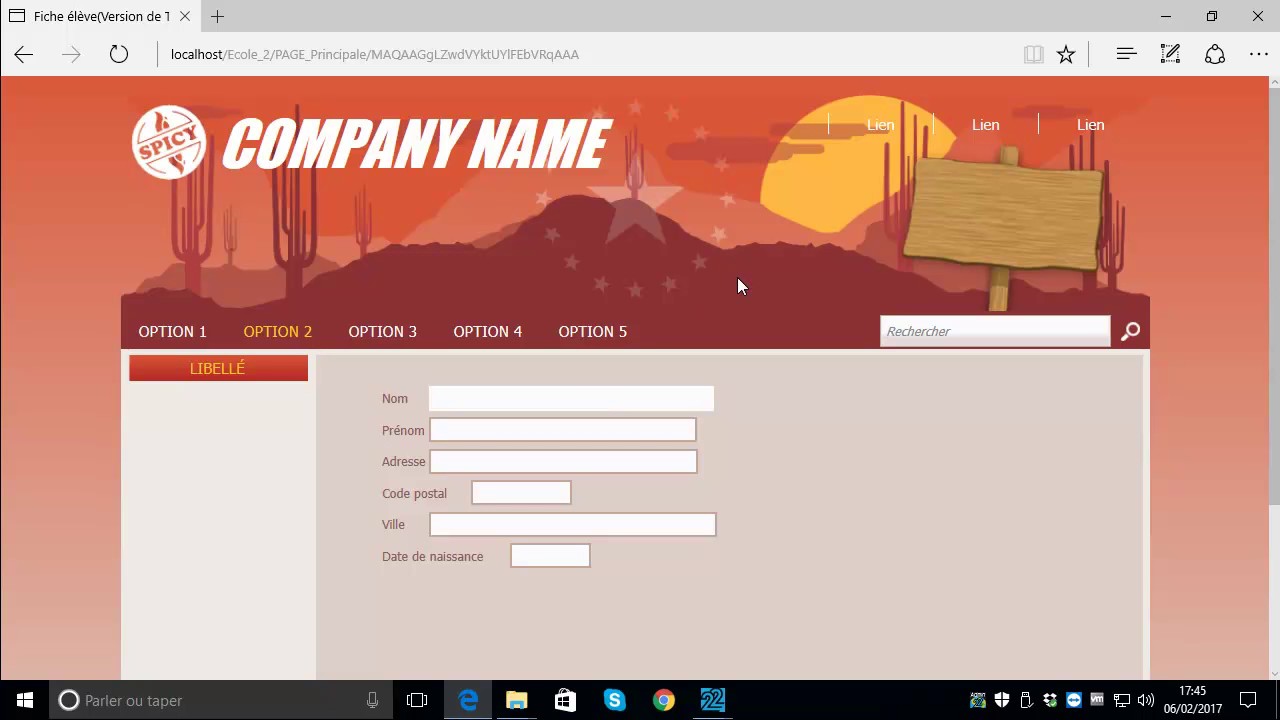Click the last Lien link

click(1091, 125)
